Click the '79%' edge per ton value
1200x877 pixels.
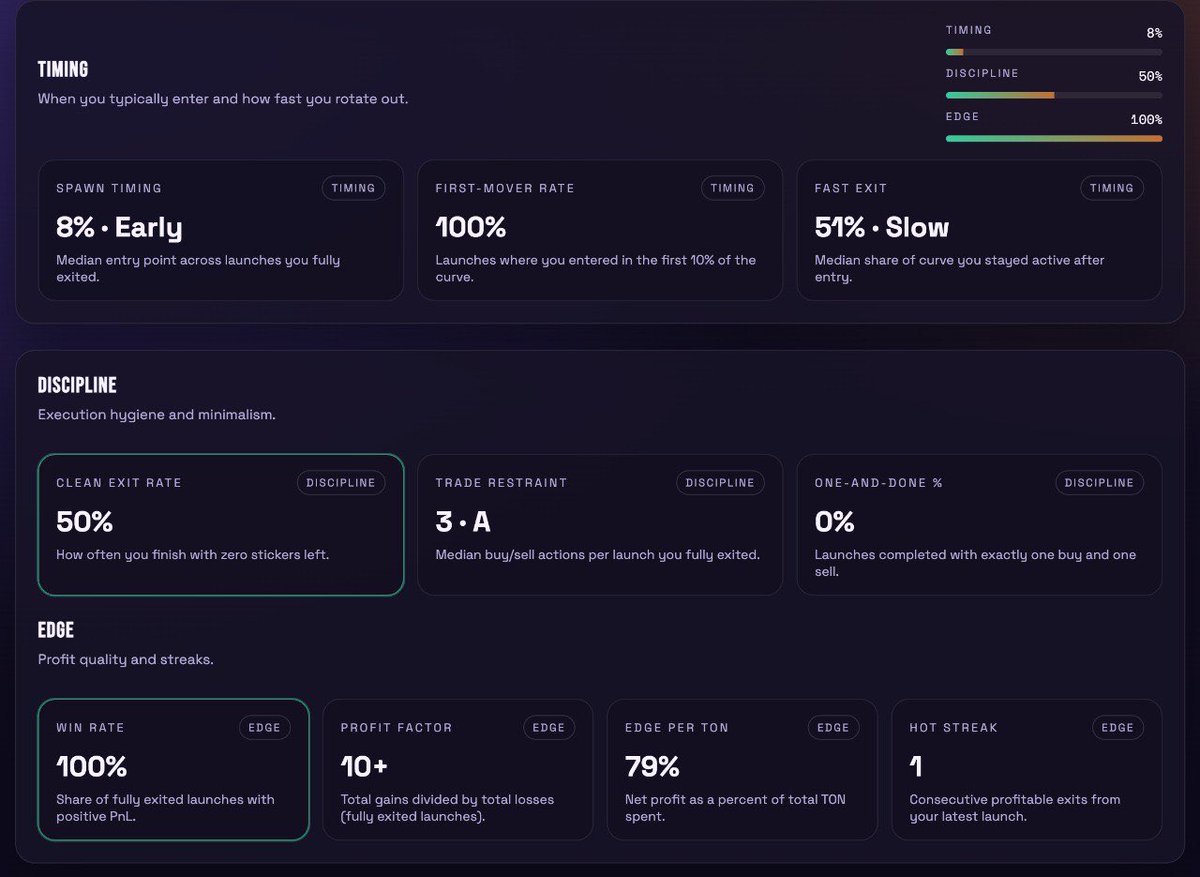[x=652, y=767]
